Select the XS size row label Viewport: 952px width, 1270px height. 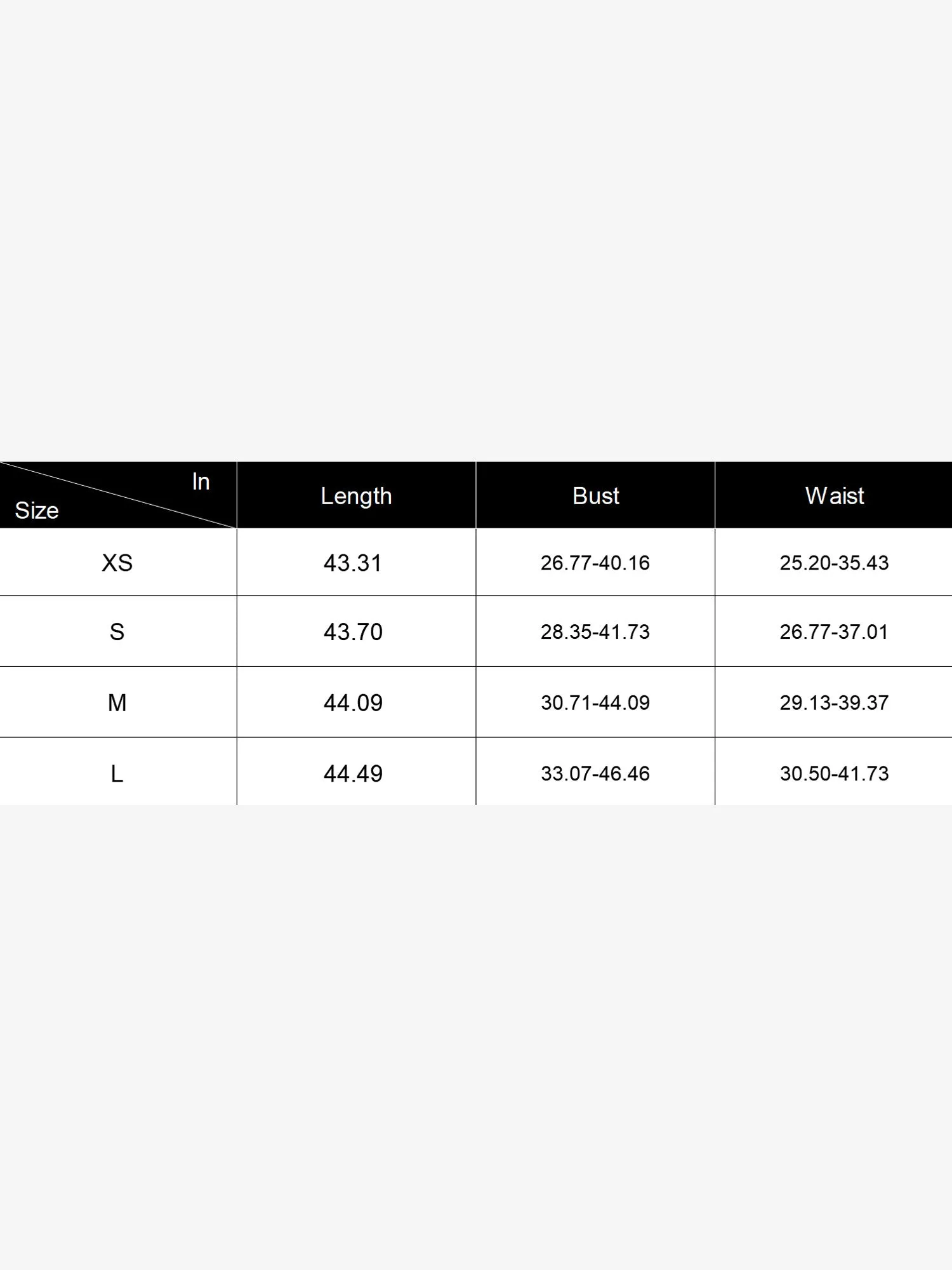point(117,563)
